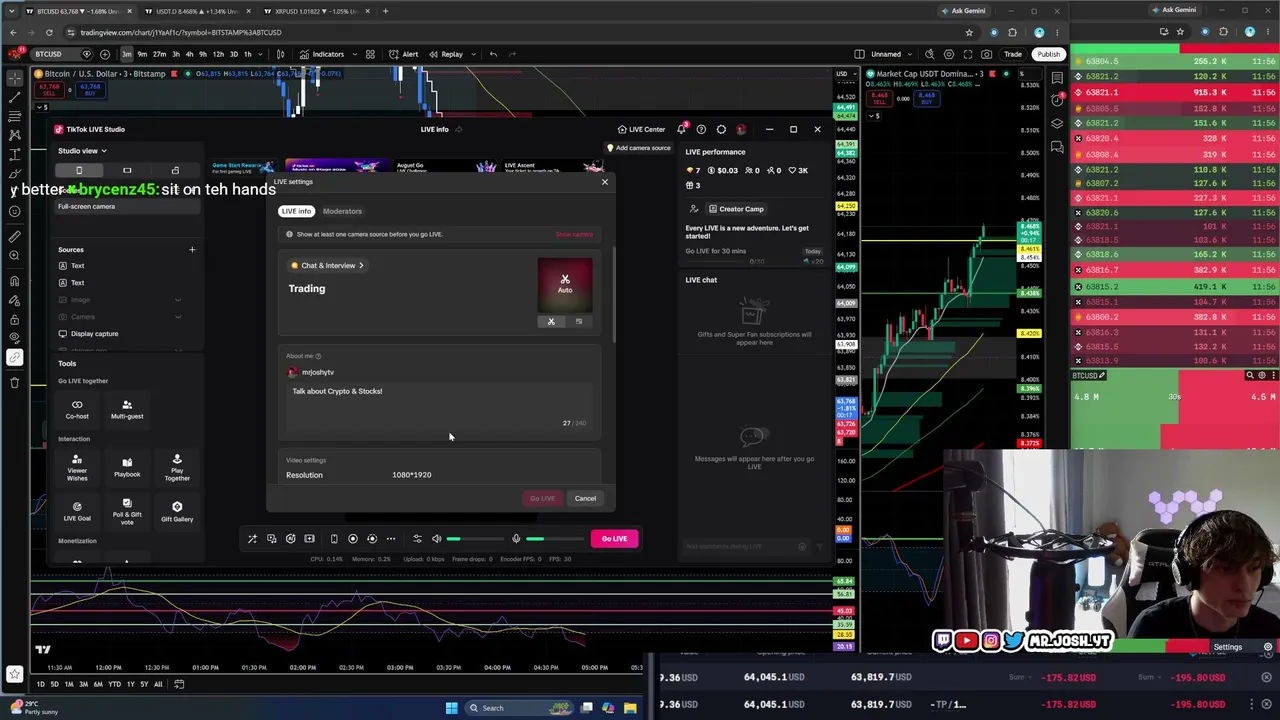The width and height of the screenshot is (1280, 720).
Task: Select the cross-hair cursor tool in TradingView
Action: click(14, 79)
